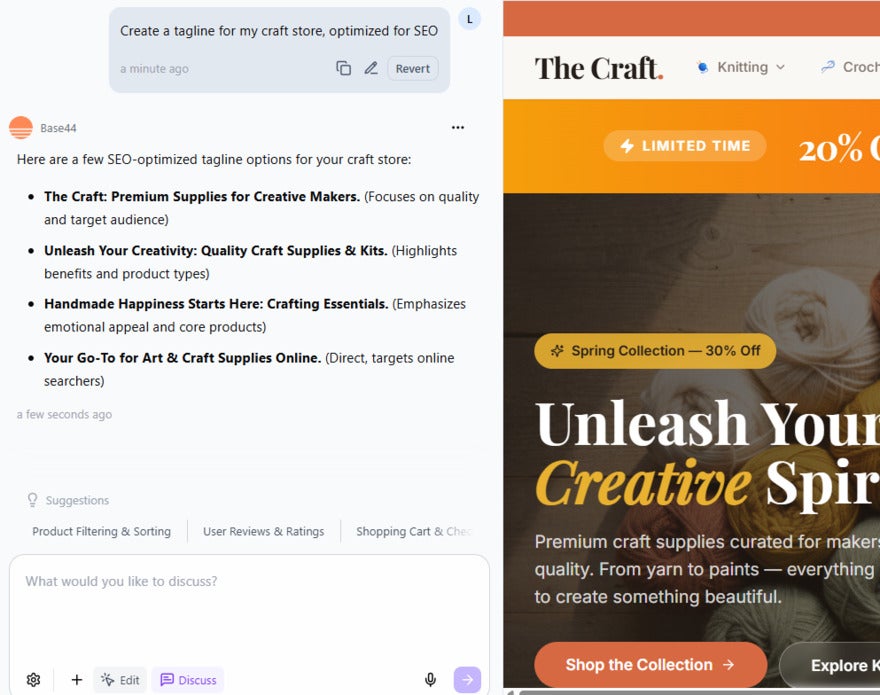Open the L user profile avatar
Viewport: 880px width, 695px height.
point(470,19)
